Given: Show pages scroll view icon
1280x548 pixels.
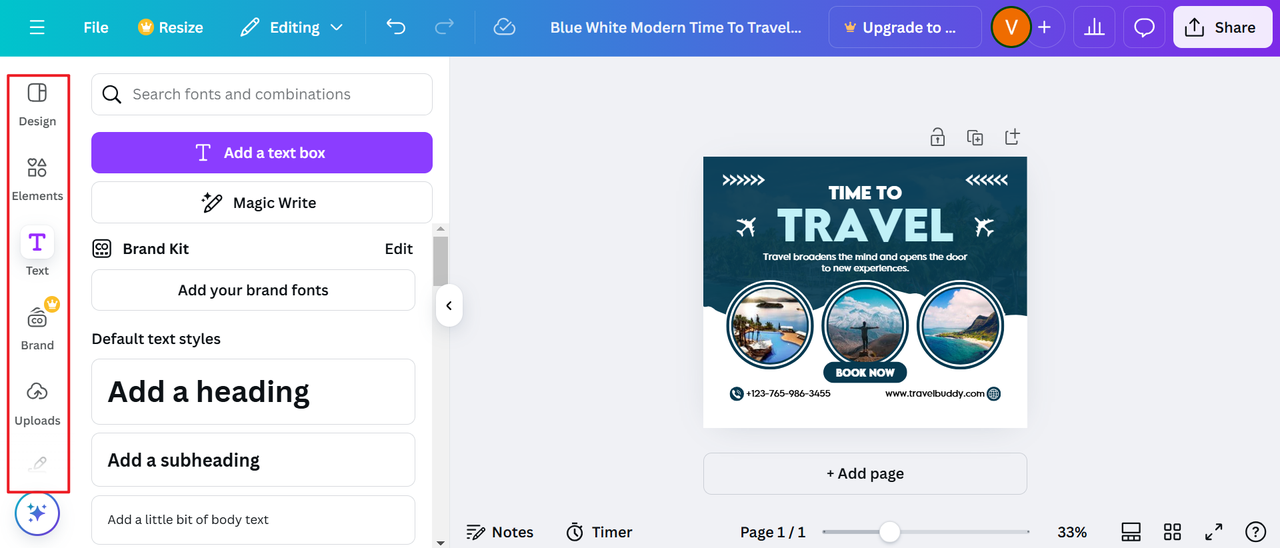Looking at the screenshot, I should pos(1131,532).
